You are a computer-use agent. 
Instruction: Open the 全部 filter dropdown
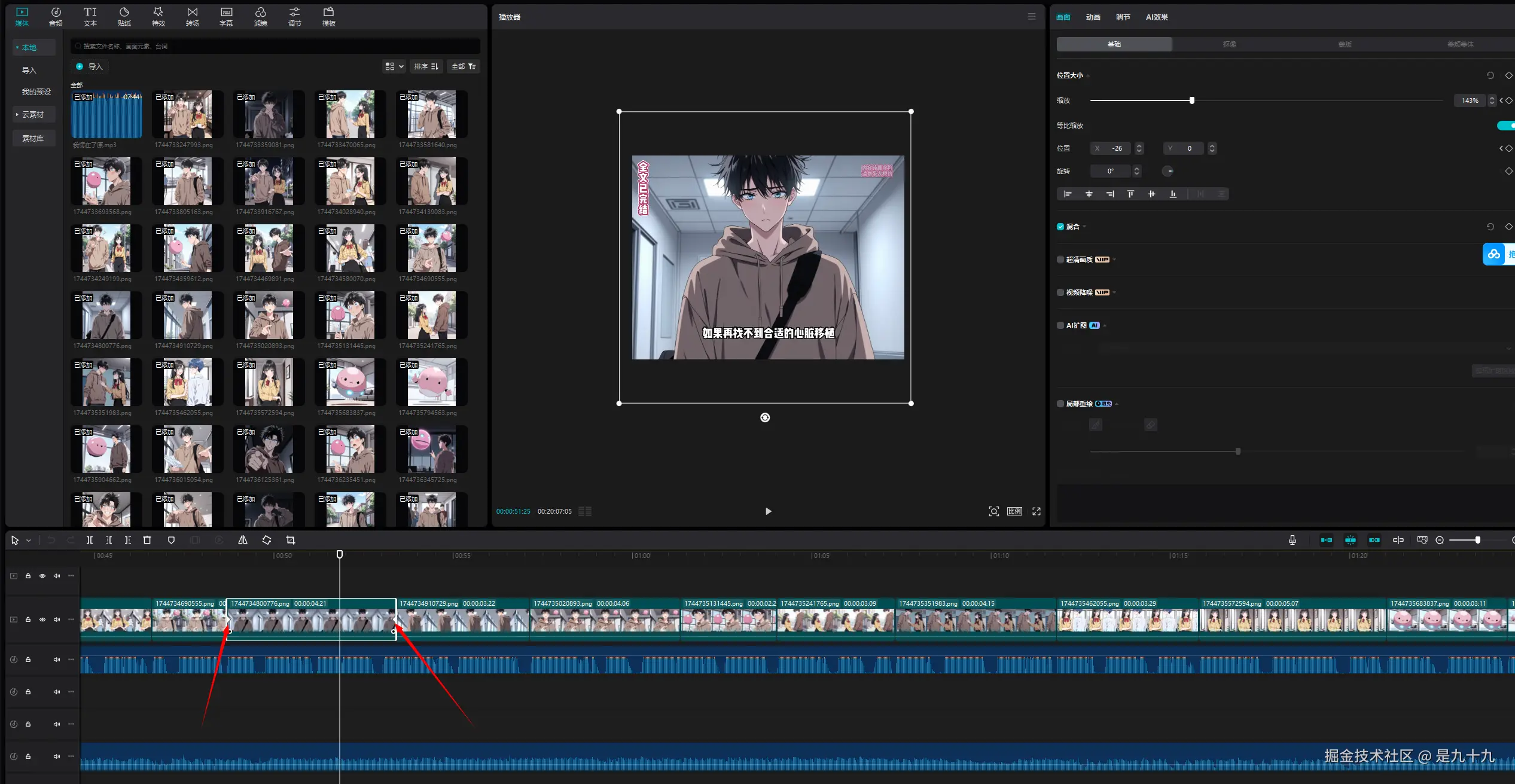(463, 66)
